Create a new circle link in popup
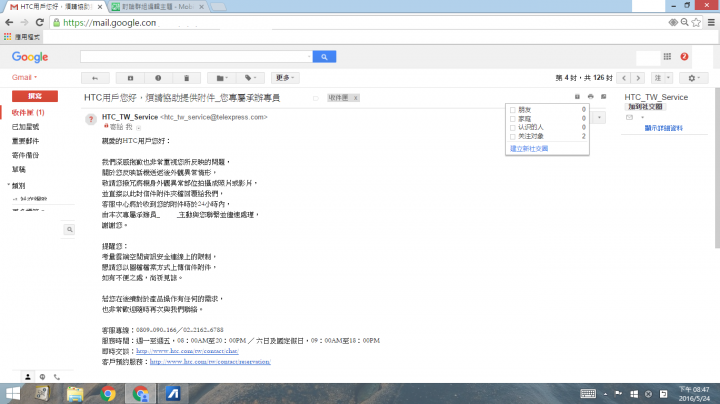The height and width of the screenshot is (404, 720). [x=529, y=149]
